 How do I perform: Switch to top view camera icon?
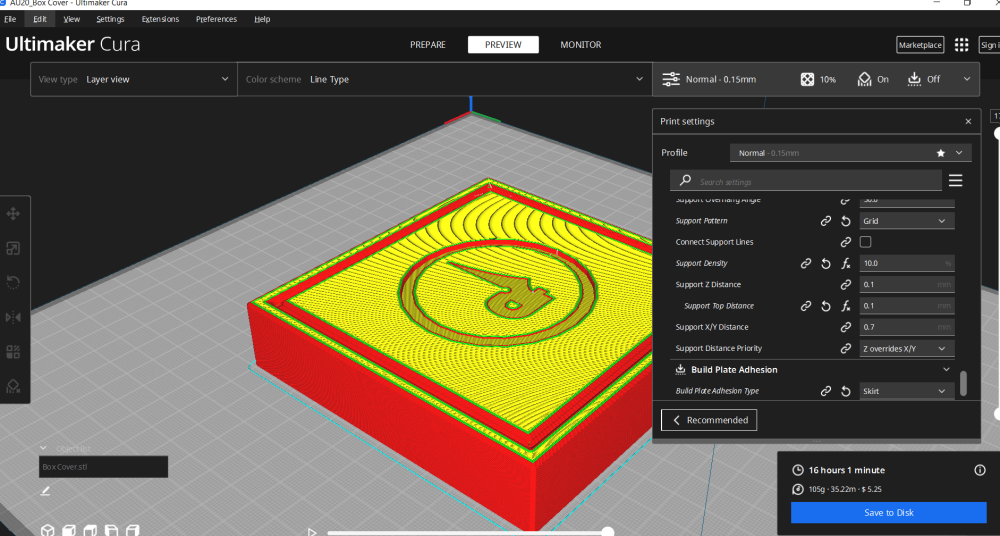click(x=90, y=530)
